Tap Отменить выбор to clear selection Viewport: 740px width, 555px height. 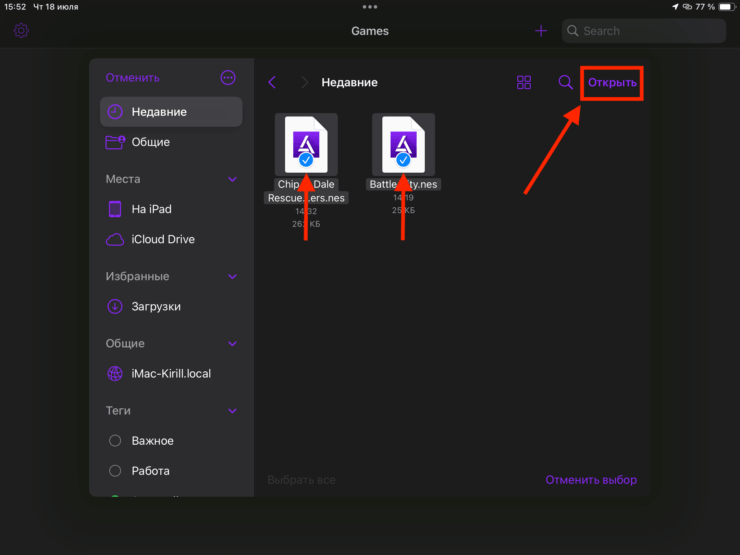(590, 480)
